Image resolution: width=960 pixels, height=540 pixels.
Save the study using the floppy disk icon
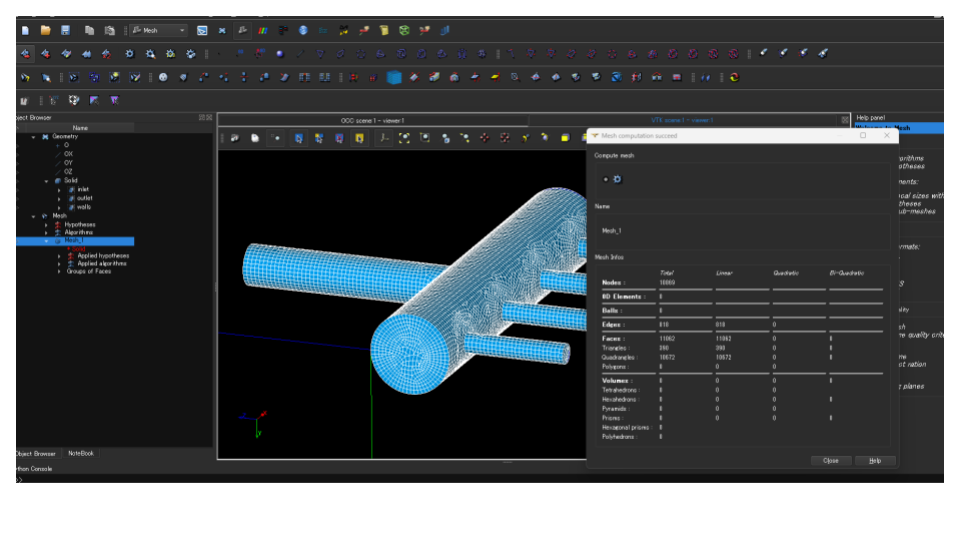pyautogui.click(x=65, y=30)
